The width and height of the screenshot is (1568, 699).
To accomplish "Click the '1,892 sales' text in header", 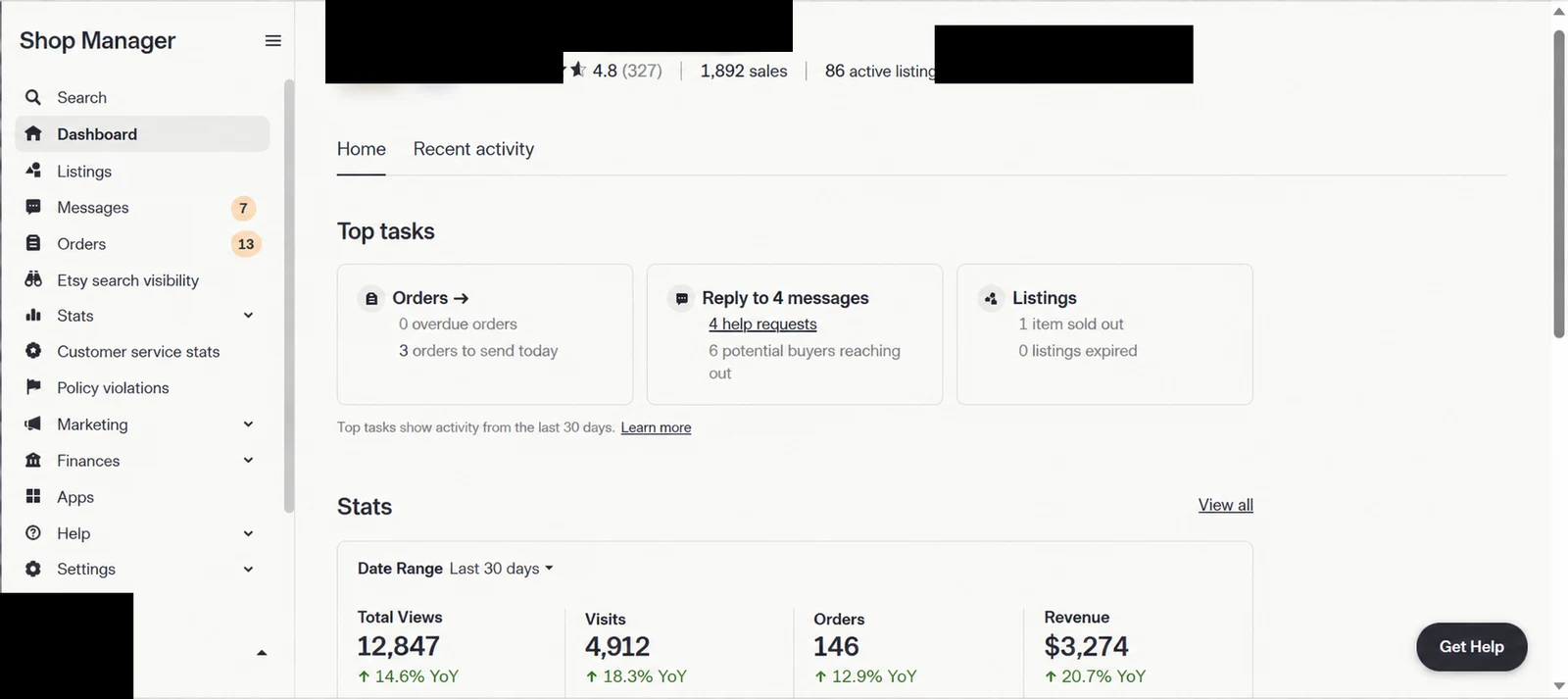I will [744, 71].
